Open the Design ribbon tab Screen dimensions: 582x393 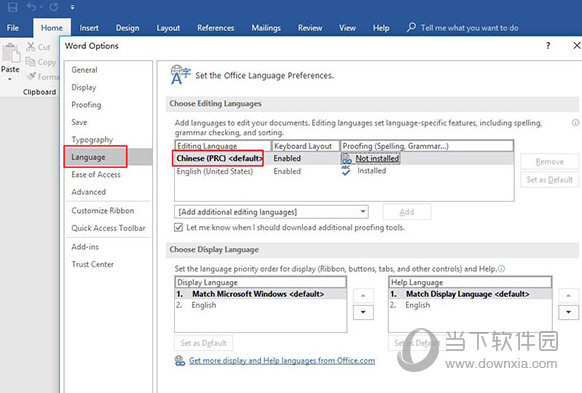(127, 28)
